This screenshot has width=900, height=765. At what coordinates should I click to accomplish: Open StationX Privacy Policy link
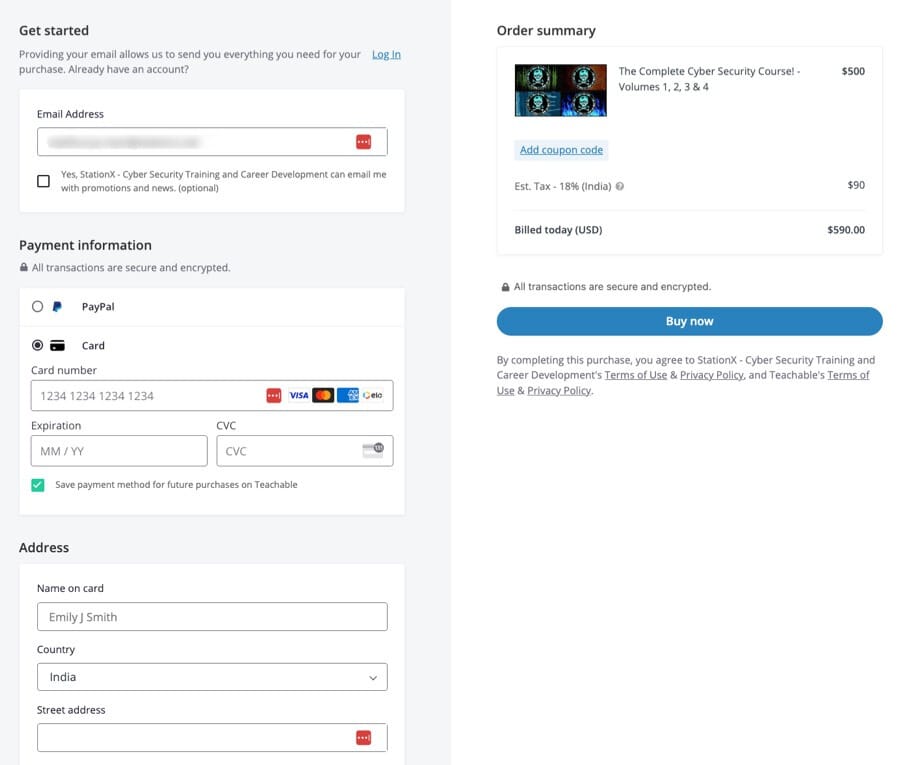point(712,375)
